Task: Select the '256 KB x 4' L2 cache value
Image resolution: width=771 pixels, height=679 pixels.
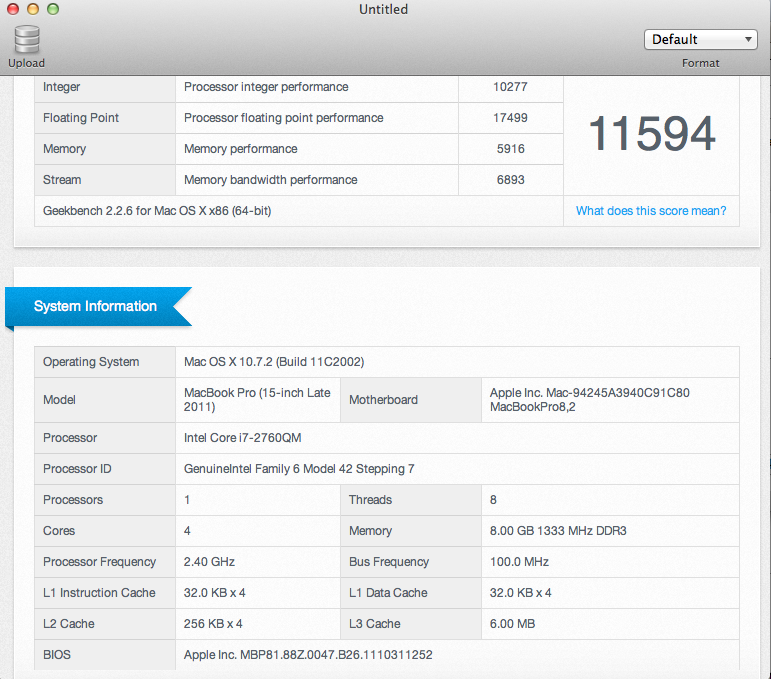Action: pos(213,624)
